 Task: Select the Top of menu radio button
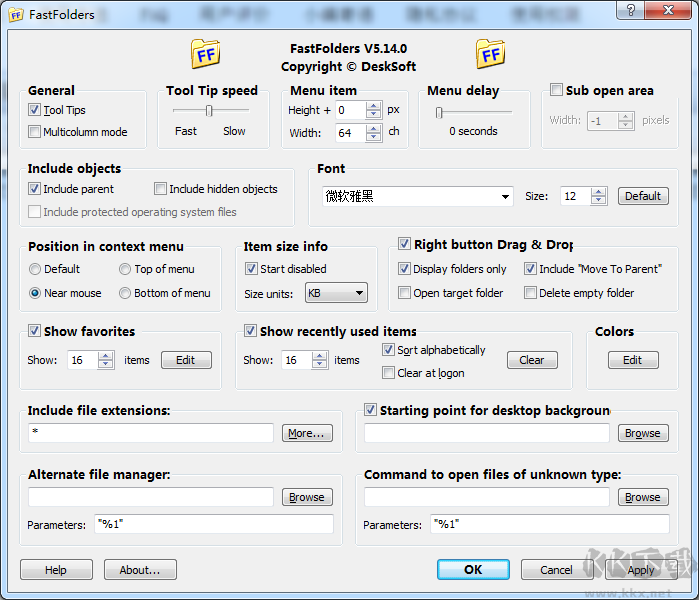point(125,269)
